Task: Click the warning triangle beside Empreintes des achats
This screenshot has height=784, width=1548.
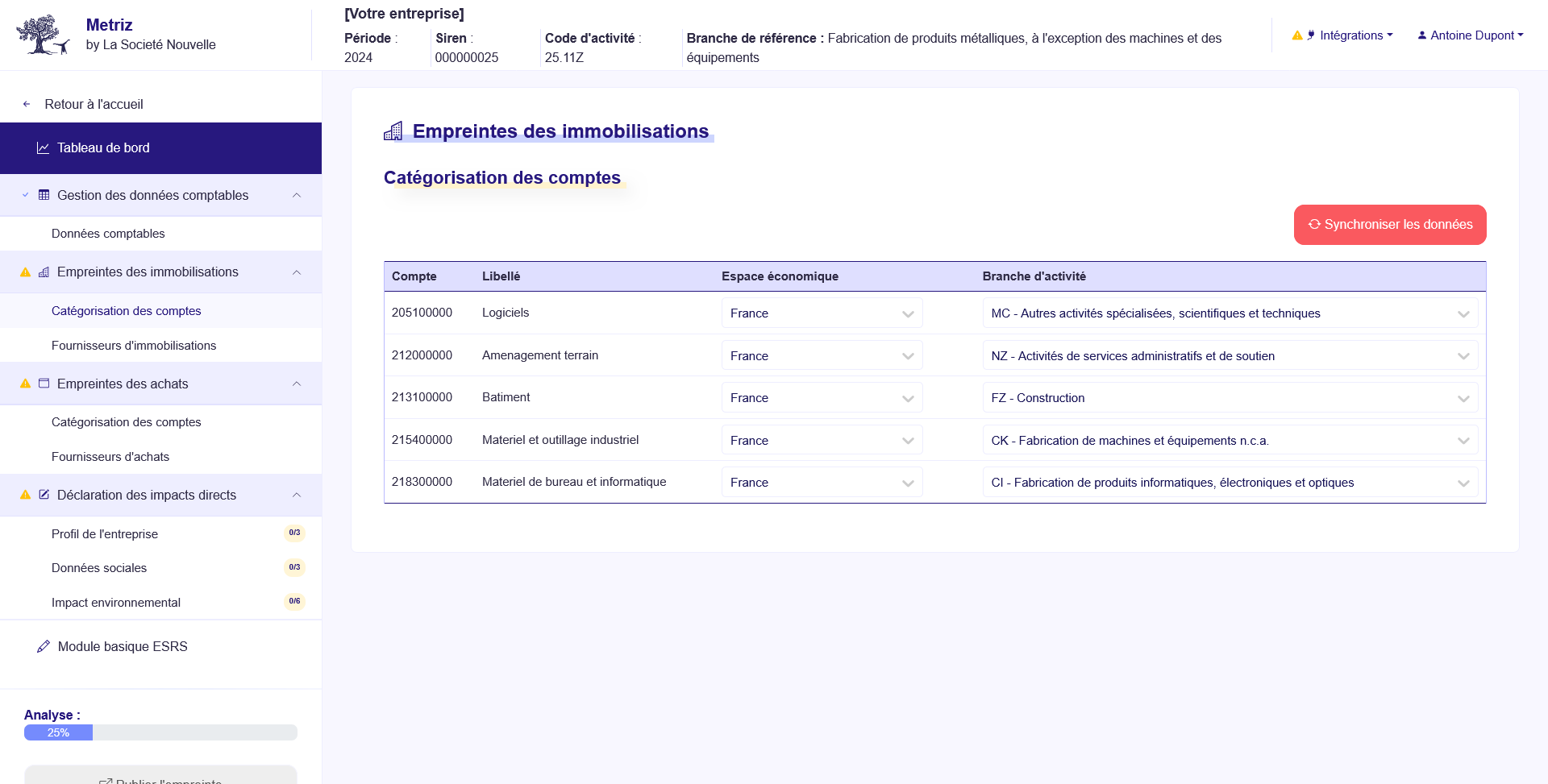Action: [24, 384]
